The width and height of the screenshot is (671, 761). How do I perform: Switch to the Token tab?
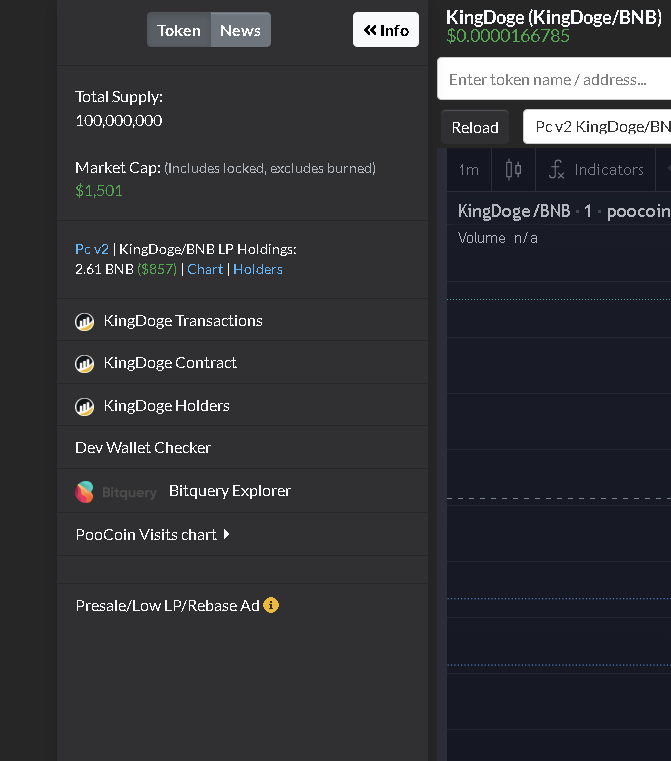tap(179, 30)
